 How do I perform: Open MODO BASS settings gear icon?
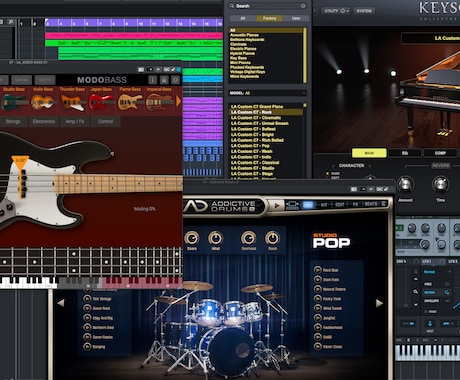pyautogui.click(x=175, y=80)
